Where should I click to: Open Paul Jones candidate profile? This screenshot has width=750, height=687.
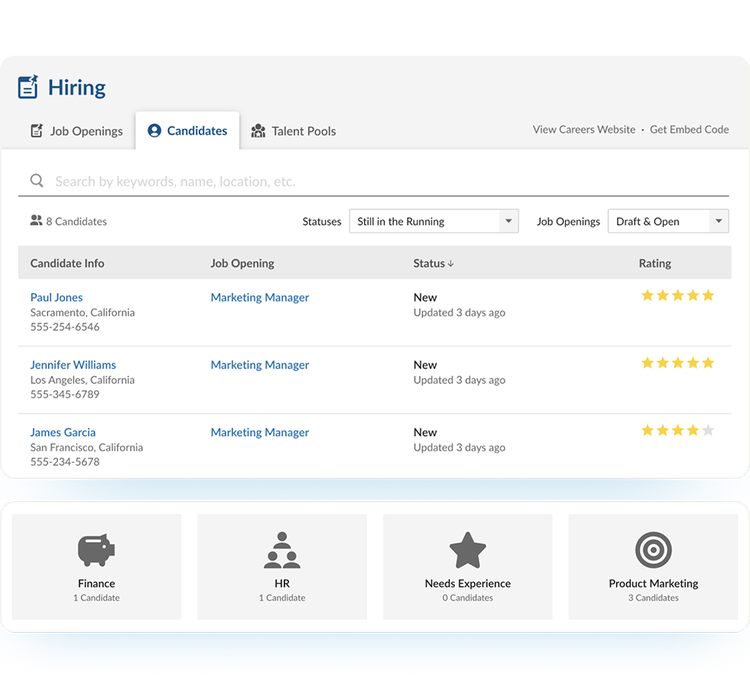[57, 297]
